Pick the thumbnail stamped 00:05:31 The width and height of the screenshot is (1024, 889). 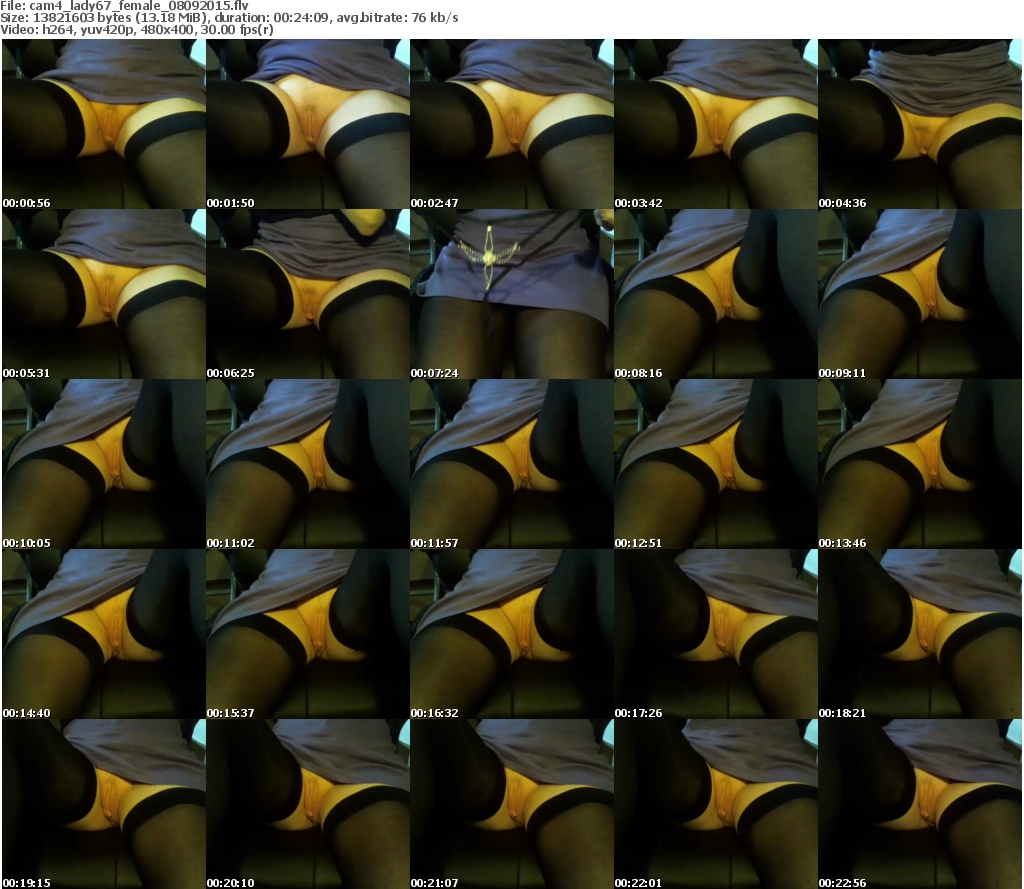(x=104, y=294)
